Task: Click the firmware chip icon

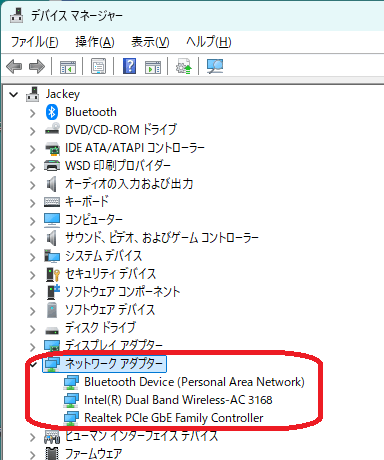Action: tap(52, 453)
